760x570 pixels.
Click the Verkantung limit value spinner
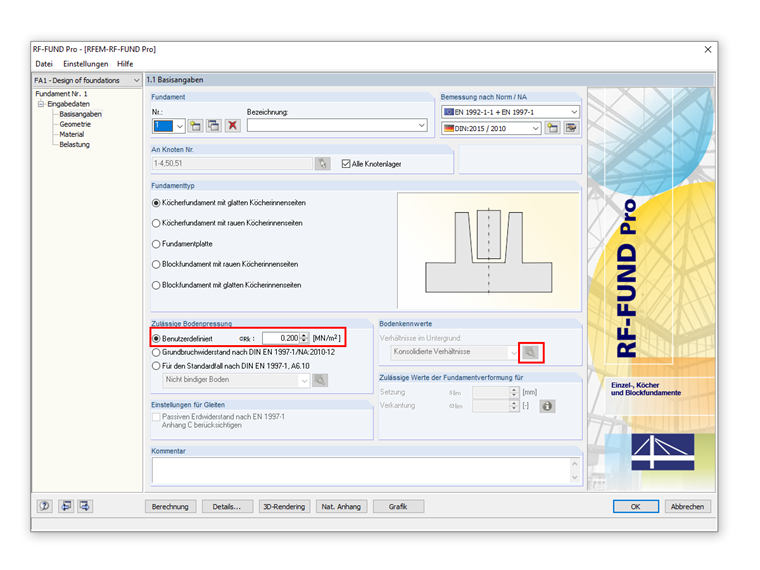514,406
